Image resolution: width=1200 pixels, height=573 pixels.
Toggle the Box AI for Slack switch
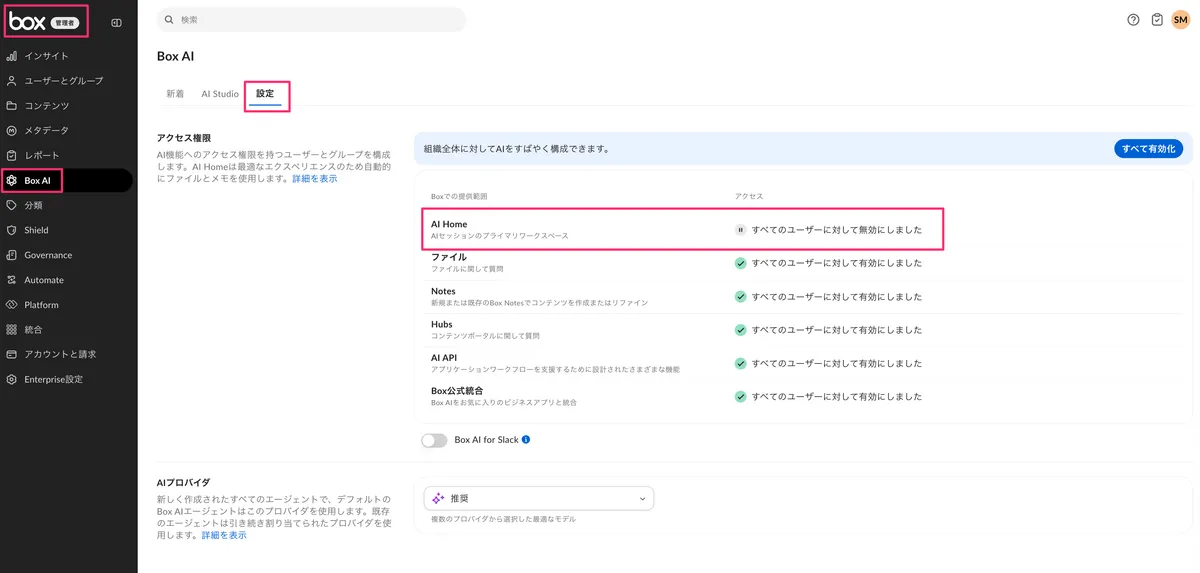[434, 440]
